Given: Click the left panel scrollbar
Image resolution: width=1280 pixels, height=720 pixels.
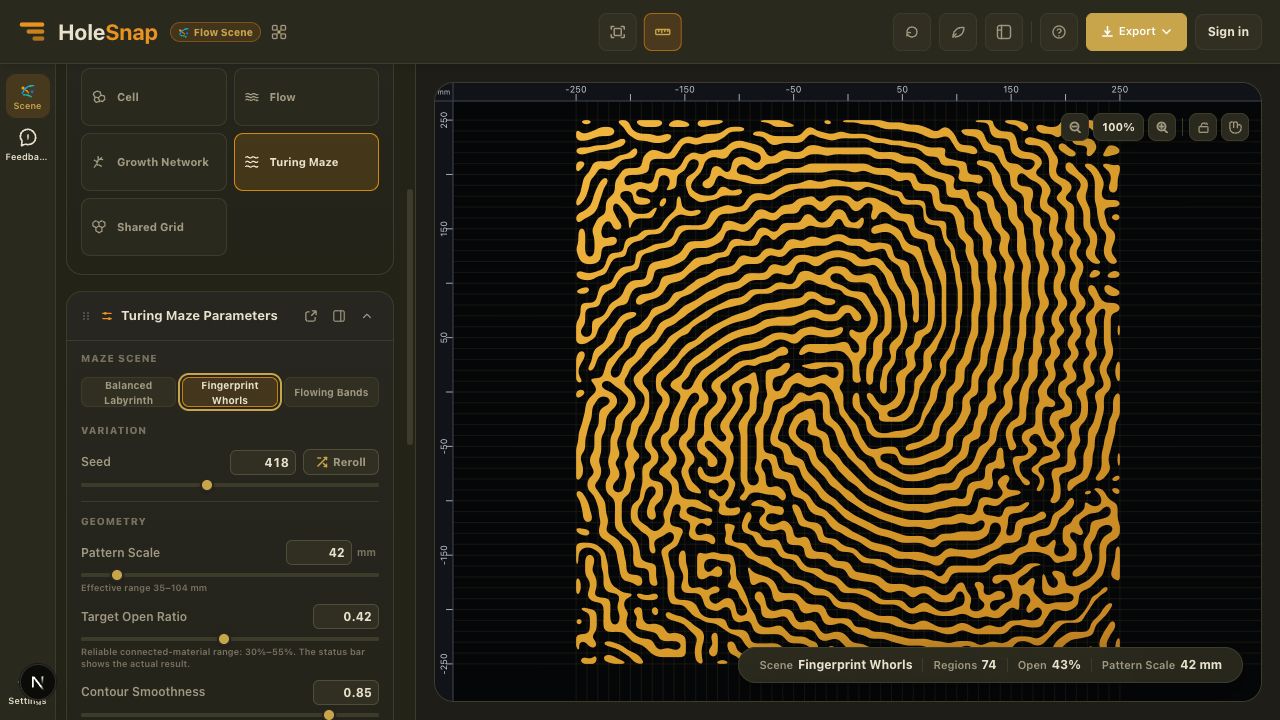Looking at the screenshot, I should click(x=409, y=317).
